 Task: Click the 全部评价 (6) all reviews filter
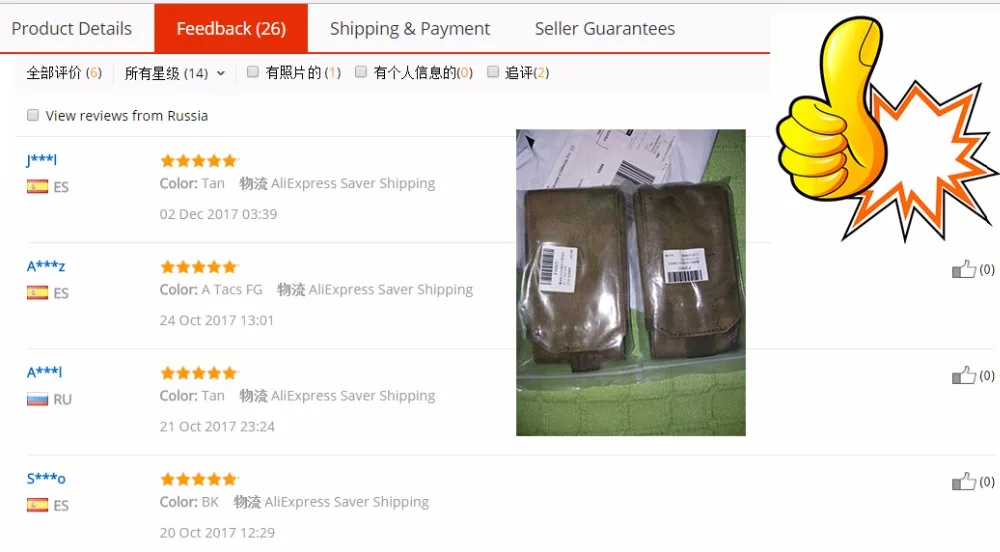64,73
